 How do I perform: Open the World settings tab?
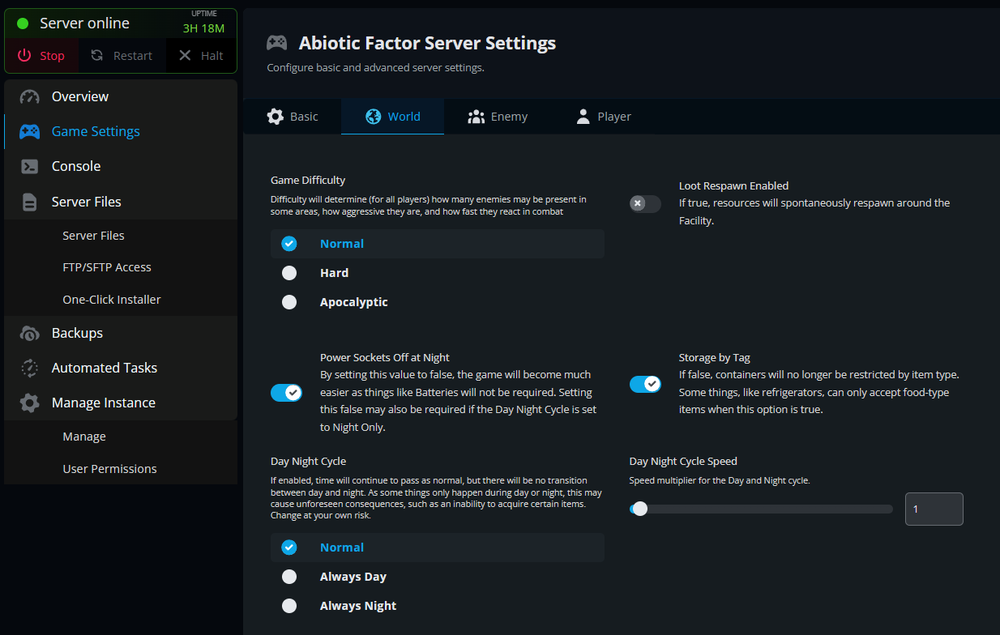point(392,117)
